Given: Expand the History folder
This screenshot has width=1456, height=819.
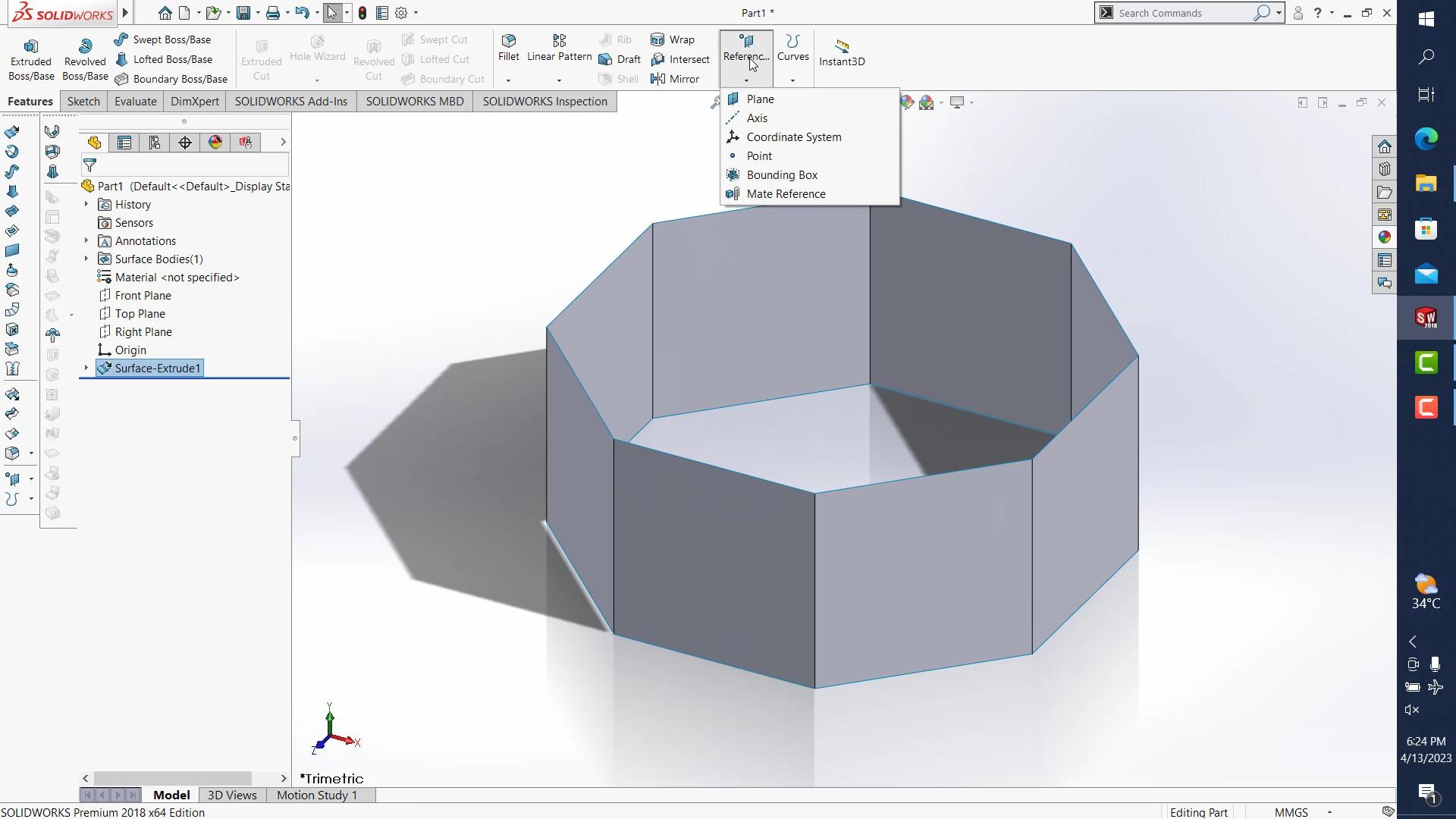Looking at the screenshot, I should [86, 205].
